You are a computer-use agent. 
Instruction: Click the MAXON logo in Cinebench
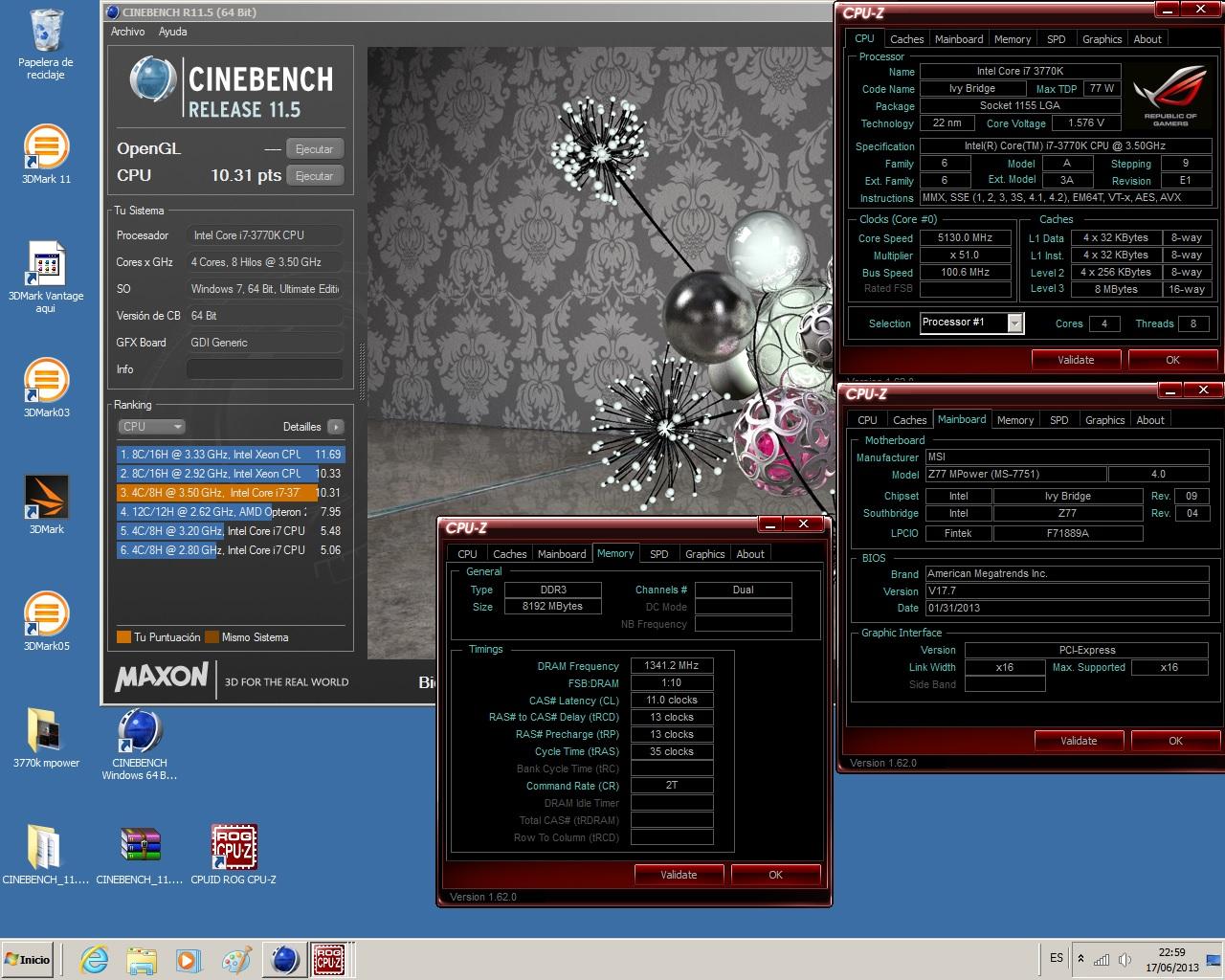tap(161, 677)
